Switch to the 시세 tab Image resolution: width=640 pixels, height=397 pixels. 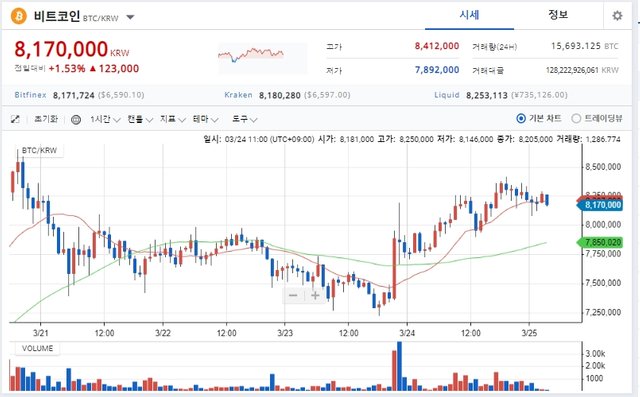(x=469, y=15)
